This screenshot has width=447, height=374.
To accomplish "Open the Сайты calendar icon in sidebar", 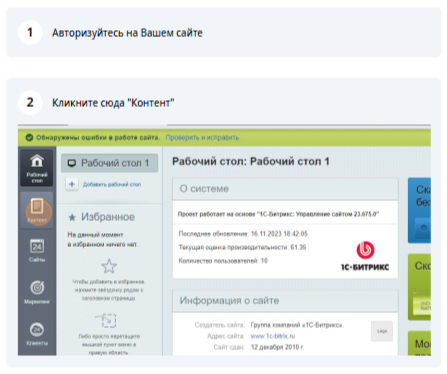I will click(x=37, y=250).
